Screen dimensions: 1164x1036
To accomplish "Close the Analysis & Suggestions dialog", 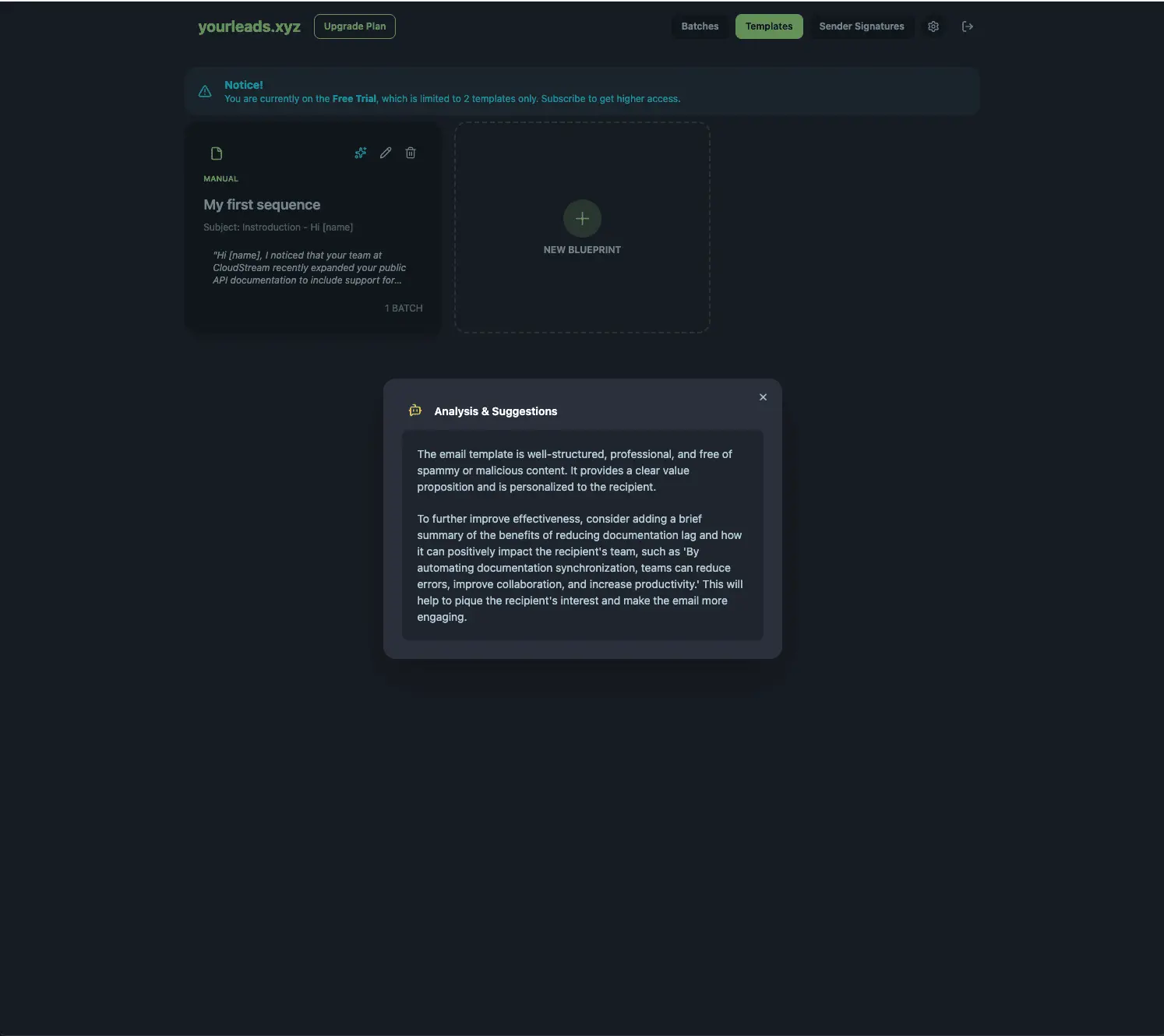I will coord(763,397).
